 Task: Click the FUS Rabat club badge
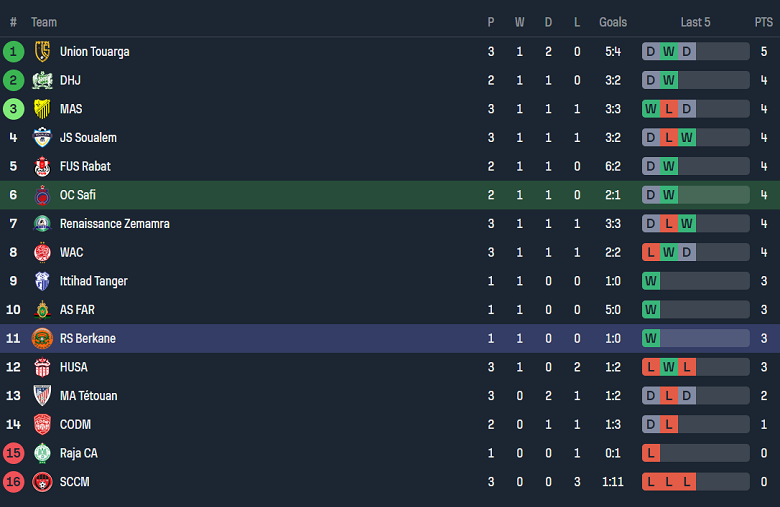pos(42,166)
